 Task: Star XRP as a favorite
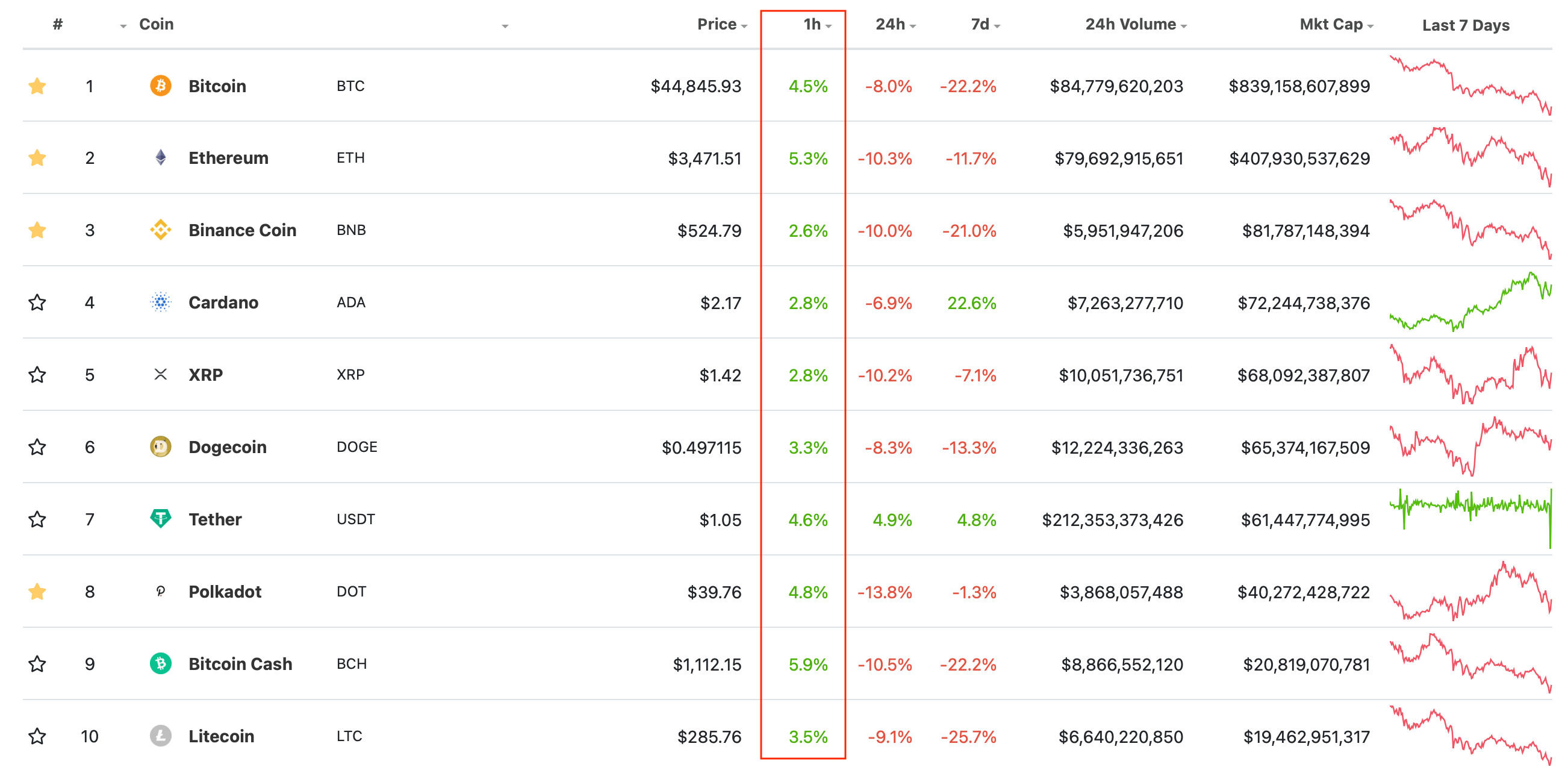[x=37, y=375]
